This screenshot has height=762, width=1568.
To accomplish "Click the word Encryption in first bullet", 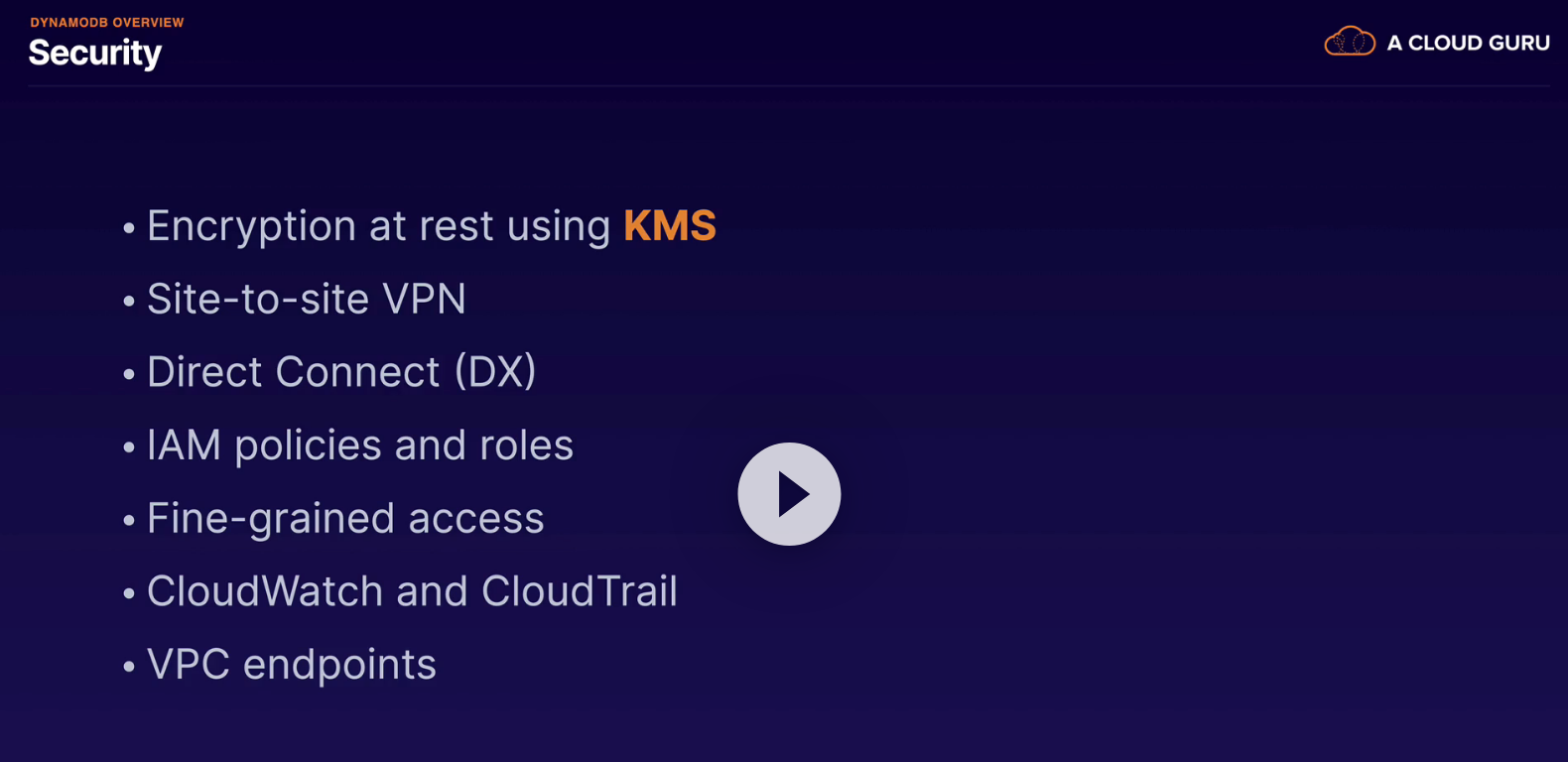I will [x=251, y=226].
